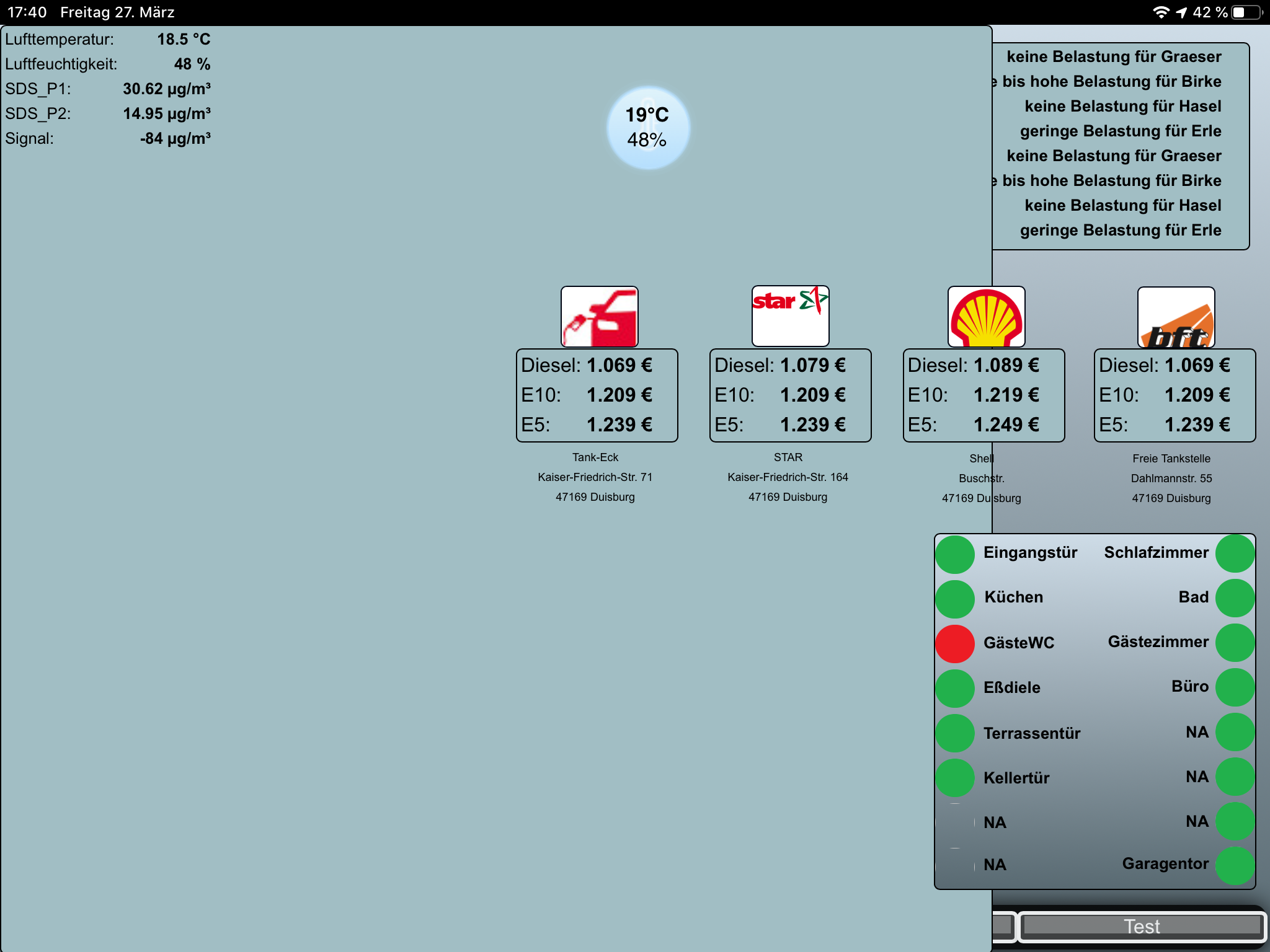Toggle the Kellertür status indicator
Screen dimensions: 1270x952
pyautogui.click(x=954, y=778)
